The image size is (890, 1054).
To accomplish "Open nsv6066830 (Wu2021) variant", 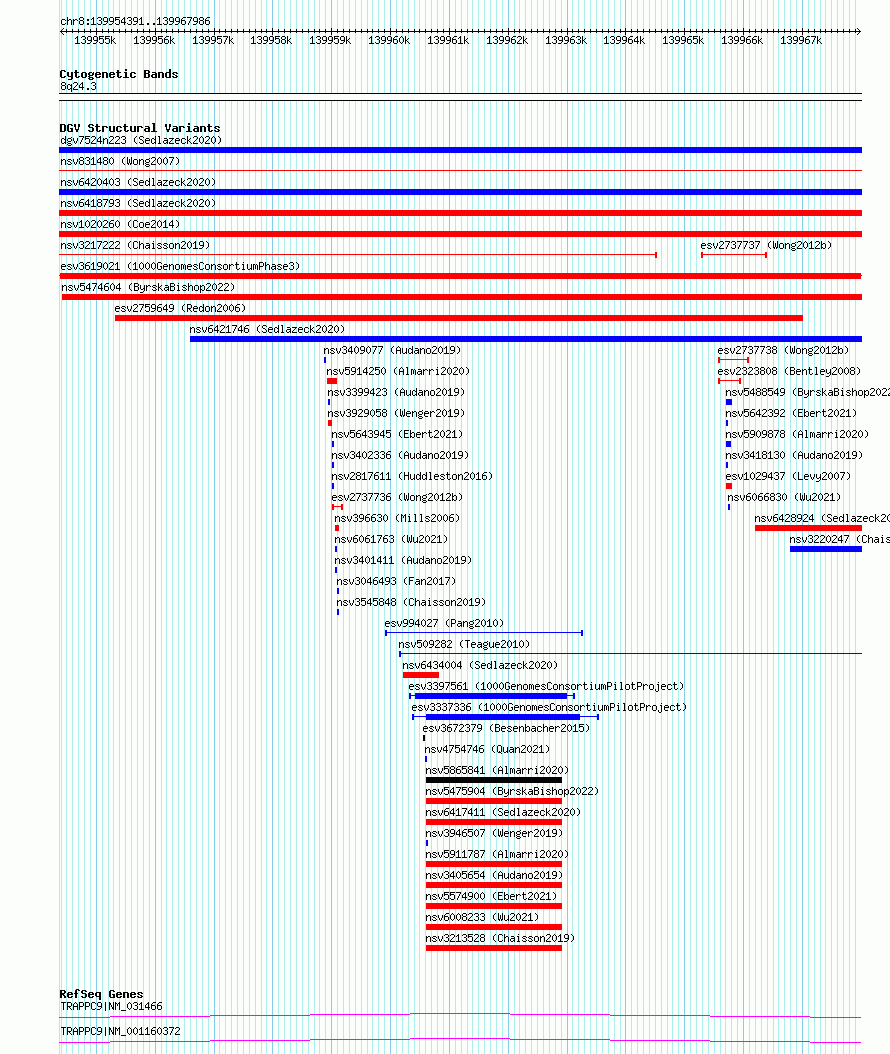I will [x=784, y=497].
